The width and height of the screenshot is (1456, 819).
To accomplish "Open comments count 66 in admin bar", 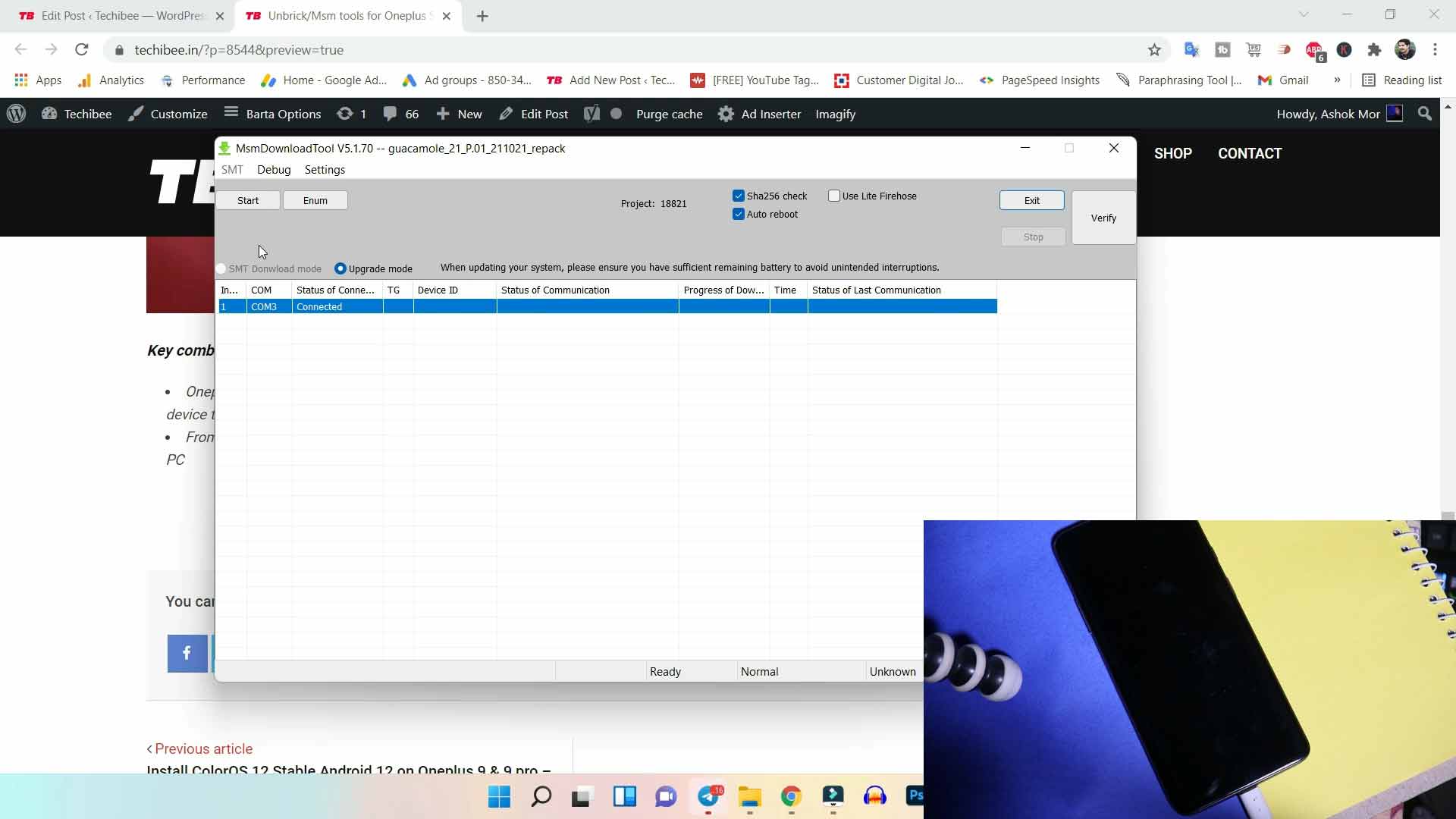I will 401,114.
